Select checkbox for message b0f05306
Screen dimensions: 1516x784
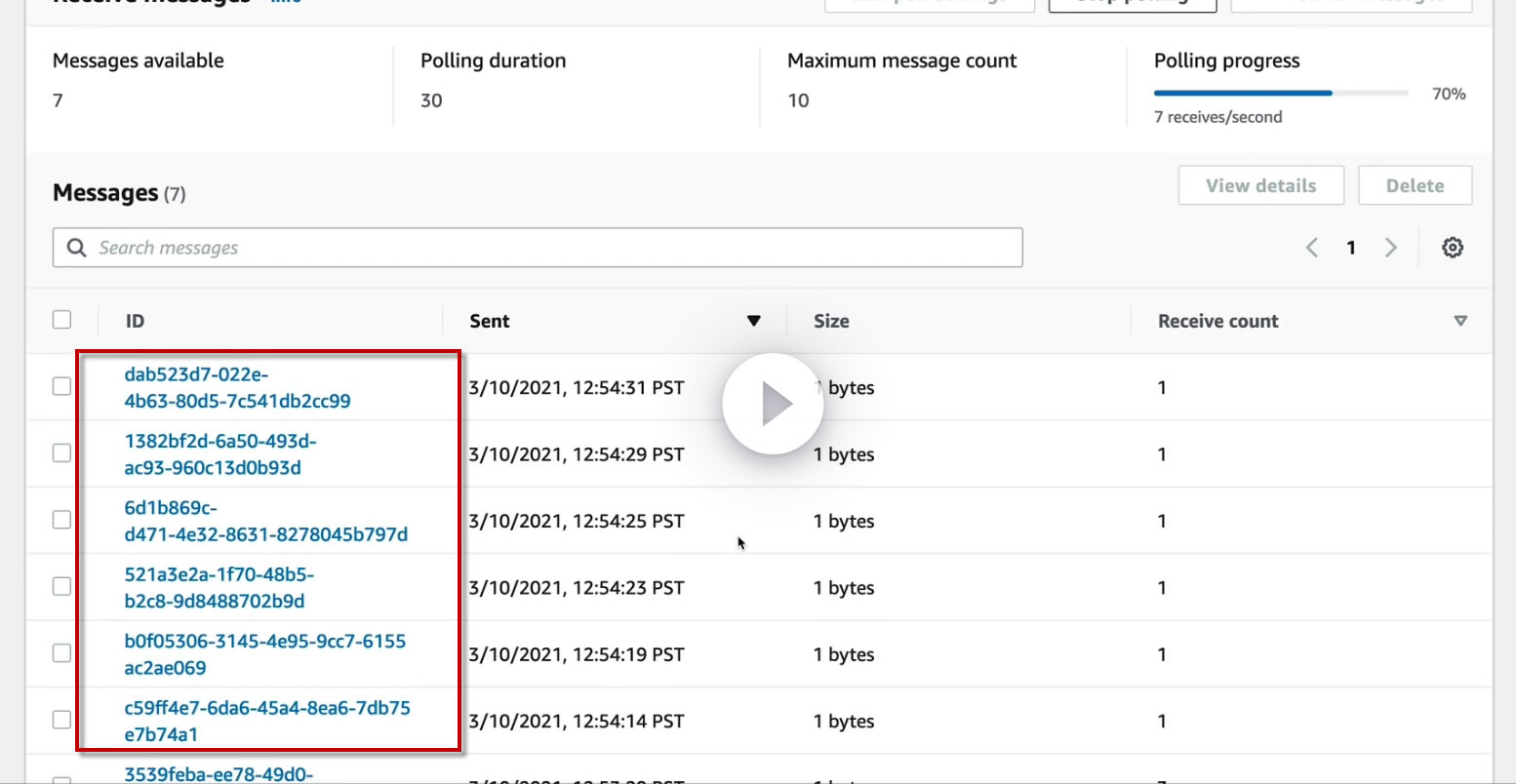61,653
